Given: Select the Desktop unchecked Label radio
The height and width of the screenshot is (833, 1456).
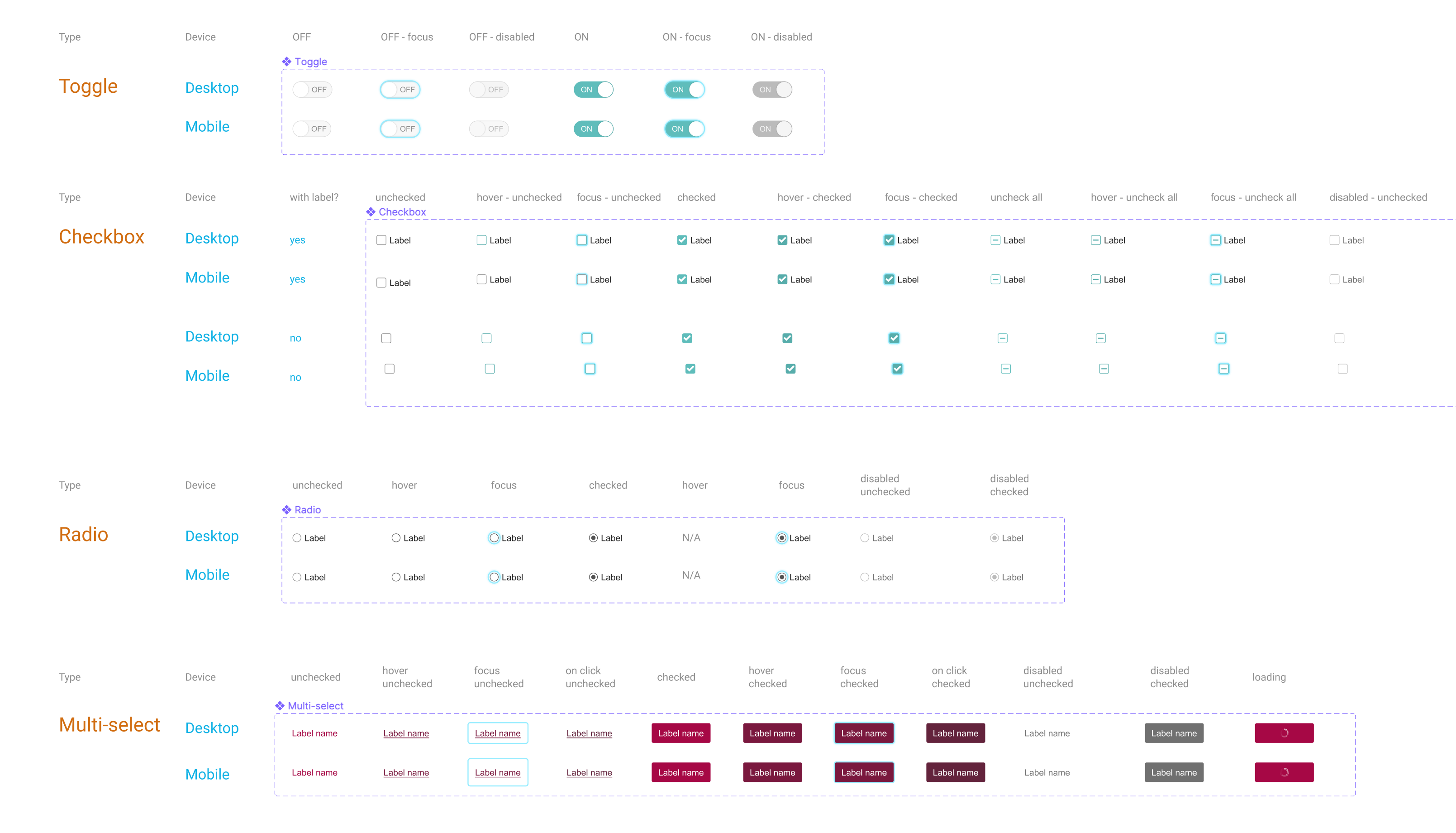Looking at the screenshot, I should coord(297,538).
